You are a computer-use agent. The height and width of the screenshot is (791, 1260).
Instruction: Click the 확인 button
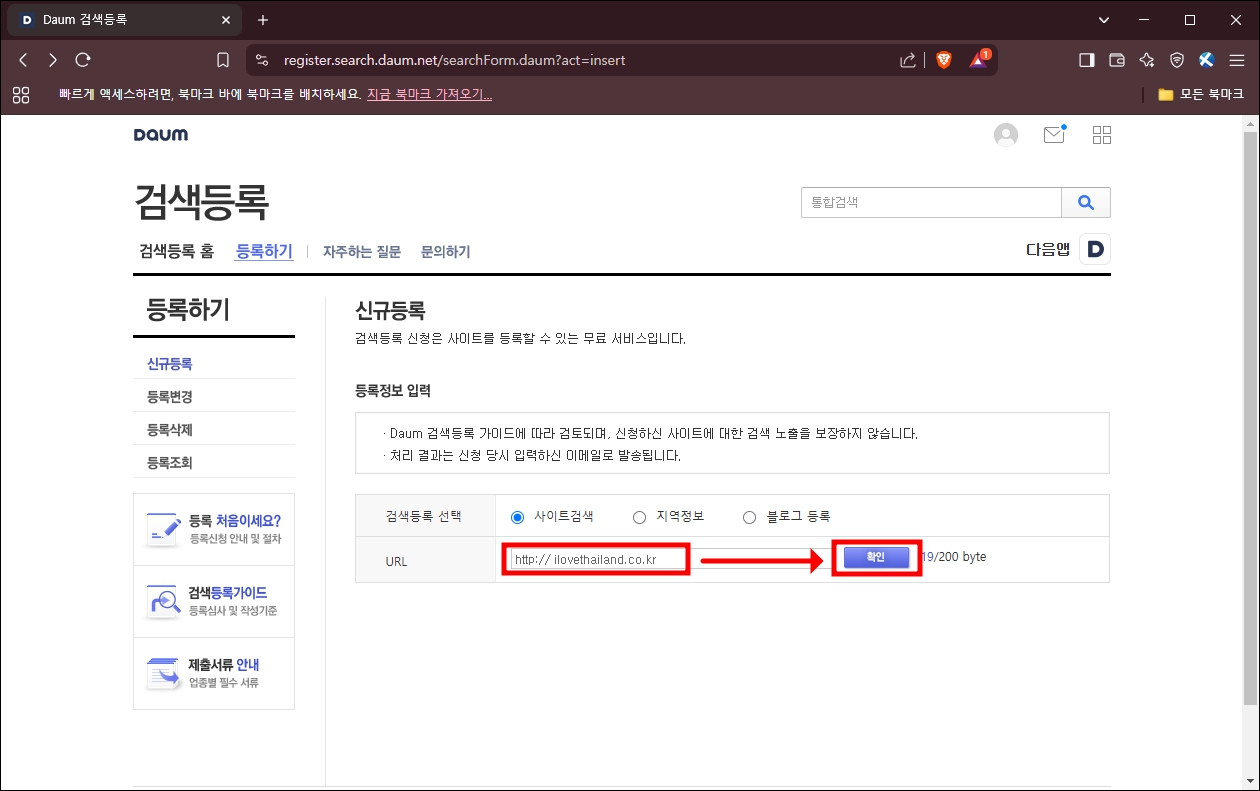[x=876, y=558]
